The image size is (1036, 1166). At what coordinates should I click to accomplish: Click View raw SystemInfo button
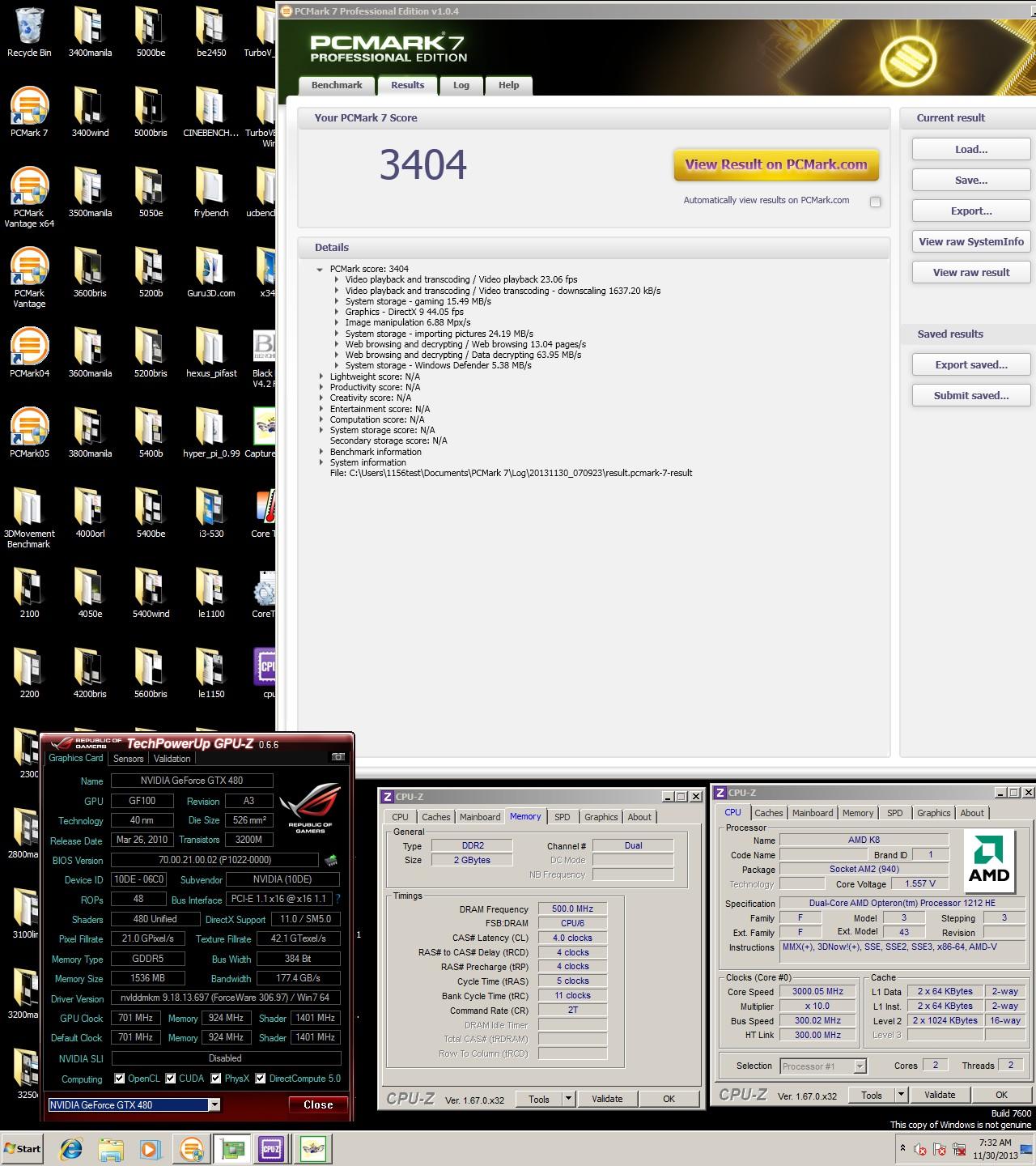[x=971, y=242]
